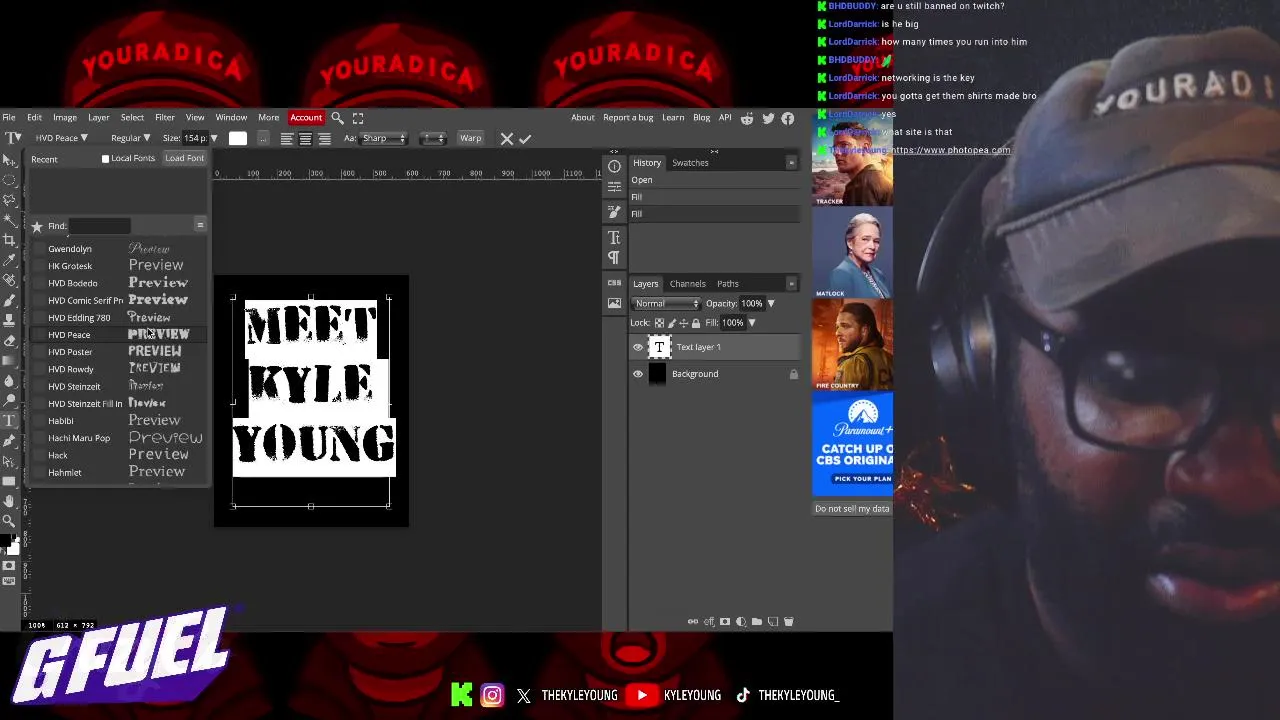Create new layer icon in Layers panel

click(772, 622)
